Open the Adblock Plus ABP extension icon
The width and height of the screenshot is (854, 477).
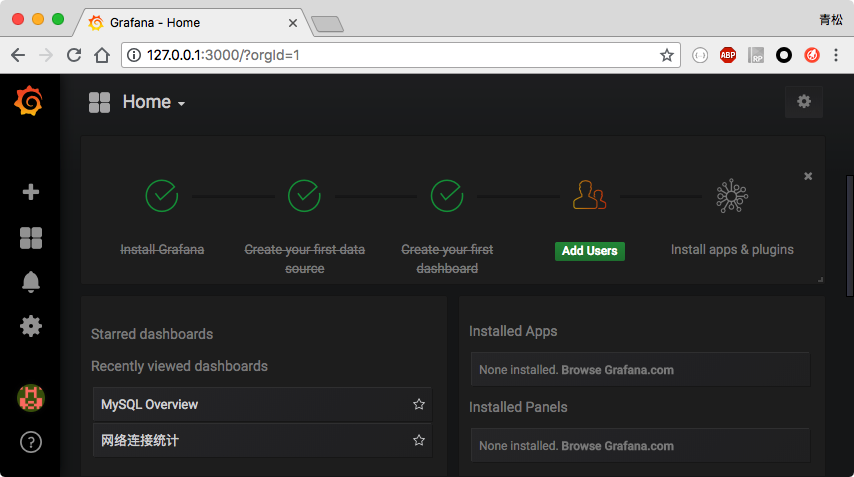728,55
